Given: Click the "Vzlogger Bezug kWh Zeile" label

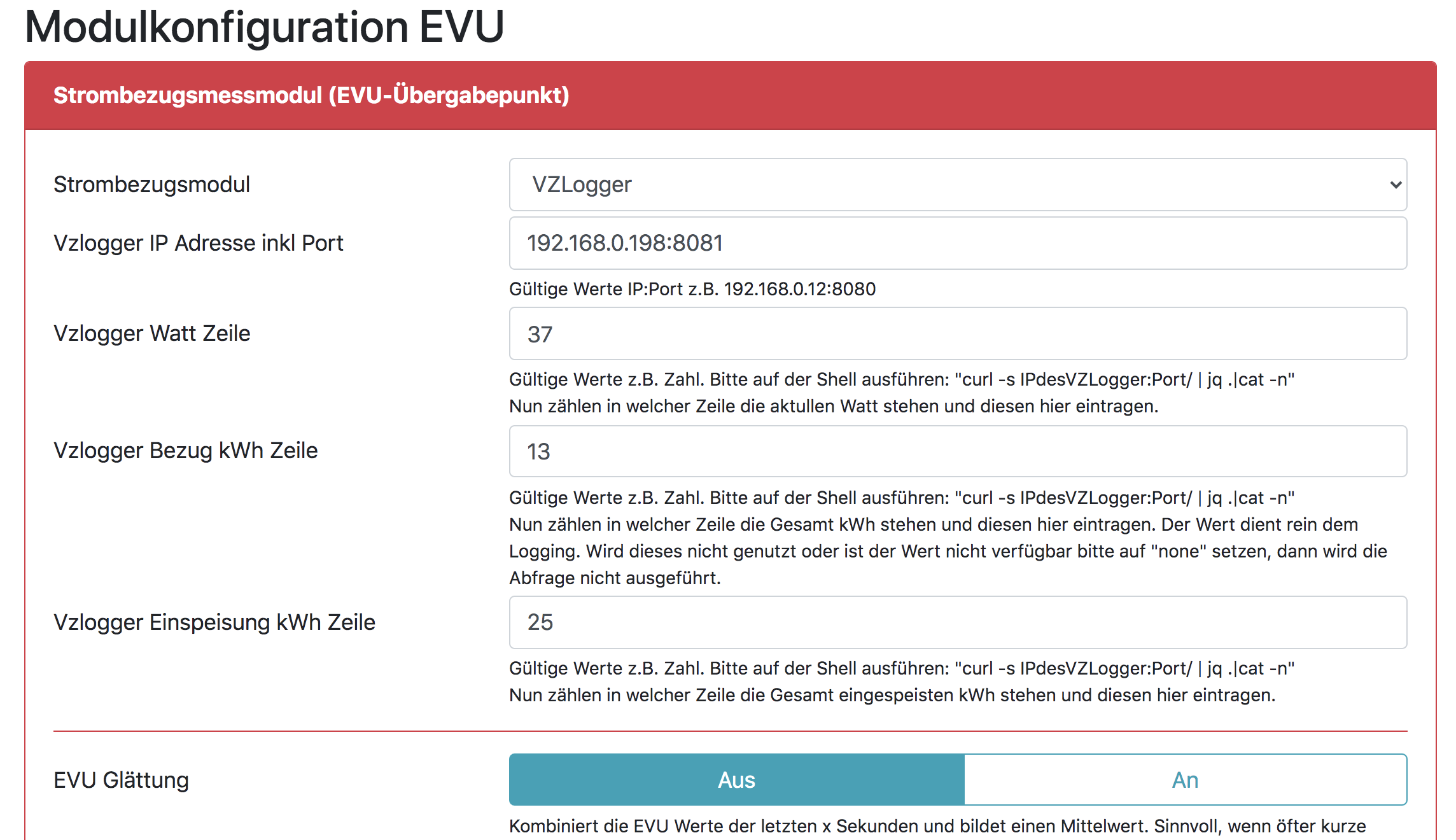Looking at the screenshot, I should (x=185, y=451).
